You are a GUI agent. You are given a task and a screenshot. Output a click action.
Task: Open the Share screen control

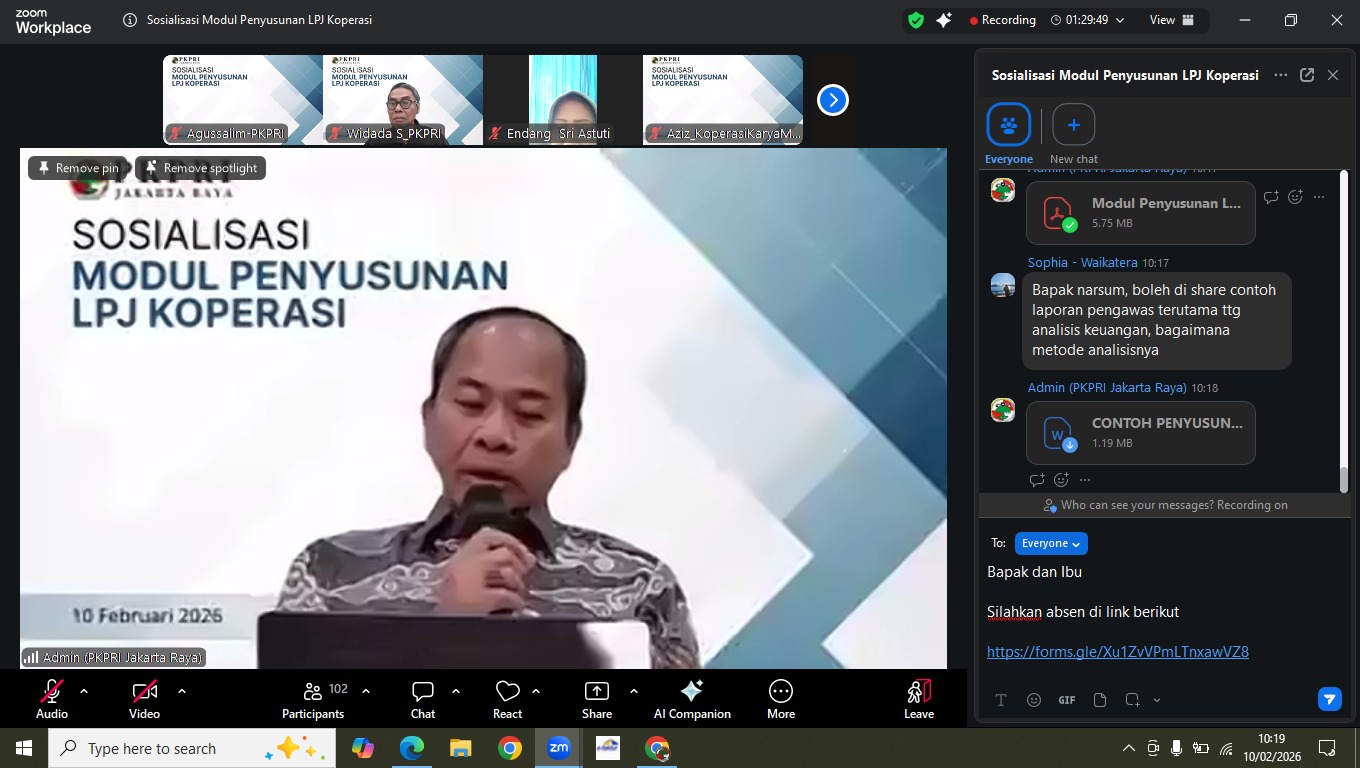tap(596, 699)
